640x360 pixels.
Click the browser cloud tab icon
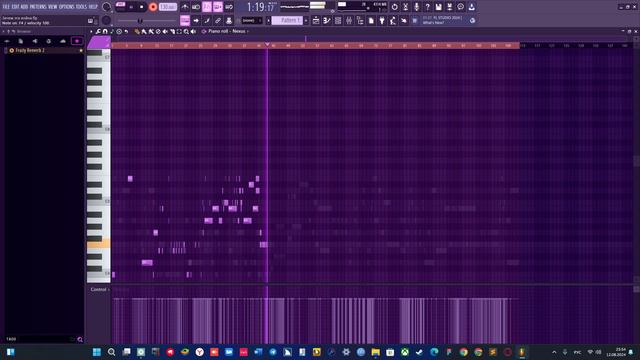(x=62, y=41)
